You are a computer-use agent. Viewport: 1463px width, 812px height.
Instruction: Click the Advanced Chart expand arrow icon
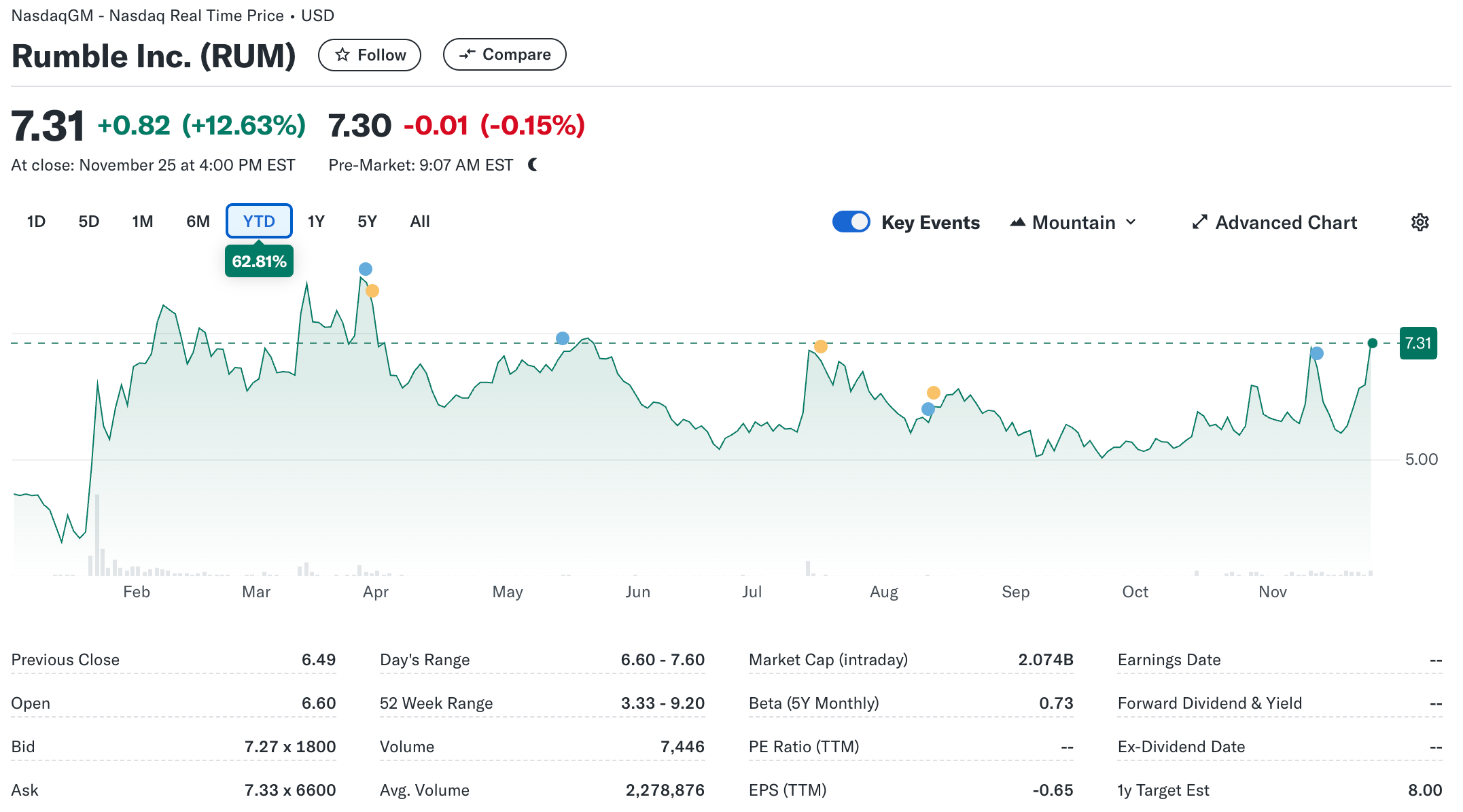[1199, 222]
